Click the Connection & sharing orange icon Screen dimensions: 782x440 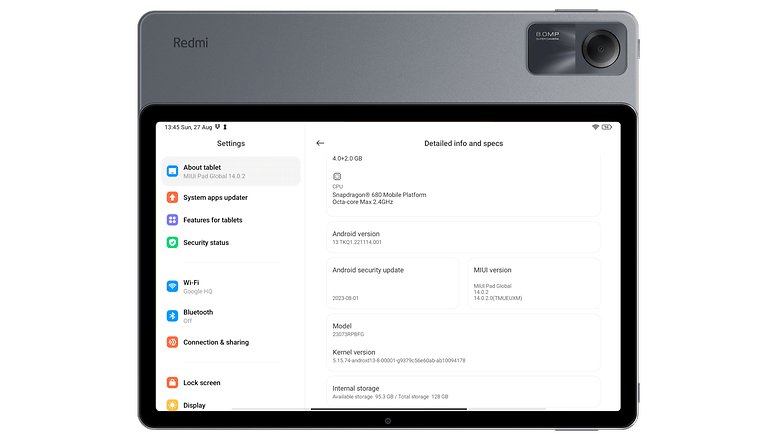point(172,342)
